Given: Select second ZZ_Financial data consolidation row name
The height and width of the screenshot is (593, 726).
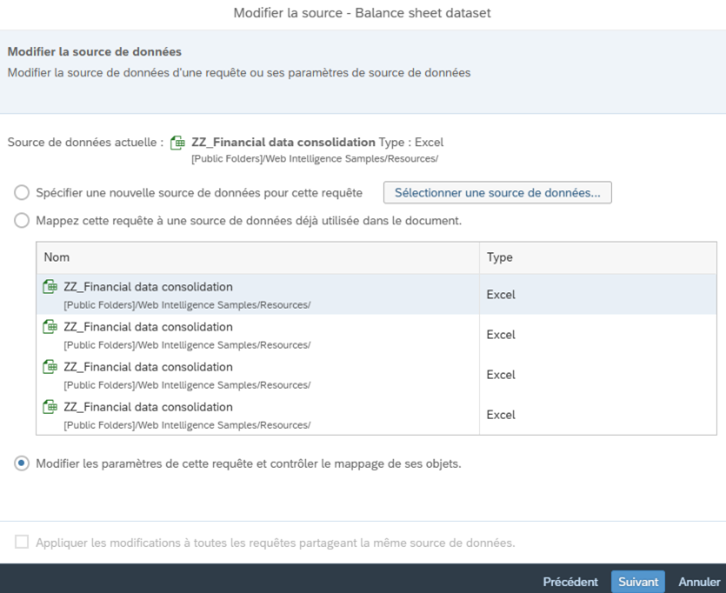Looking at the screenshot, I should [x=148, y=327].
